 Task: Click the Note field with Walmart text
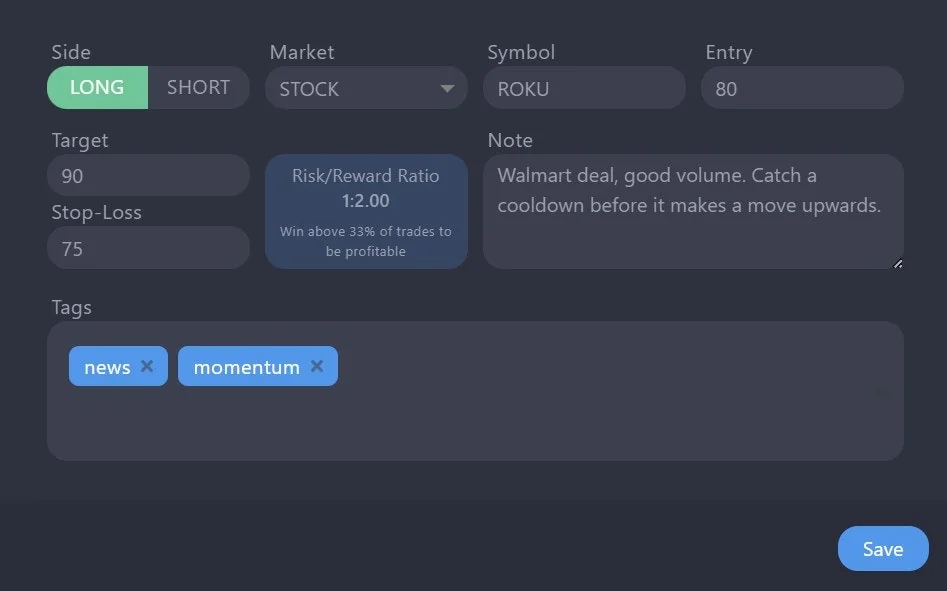click(694, 211)
